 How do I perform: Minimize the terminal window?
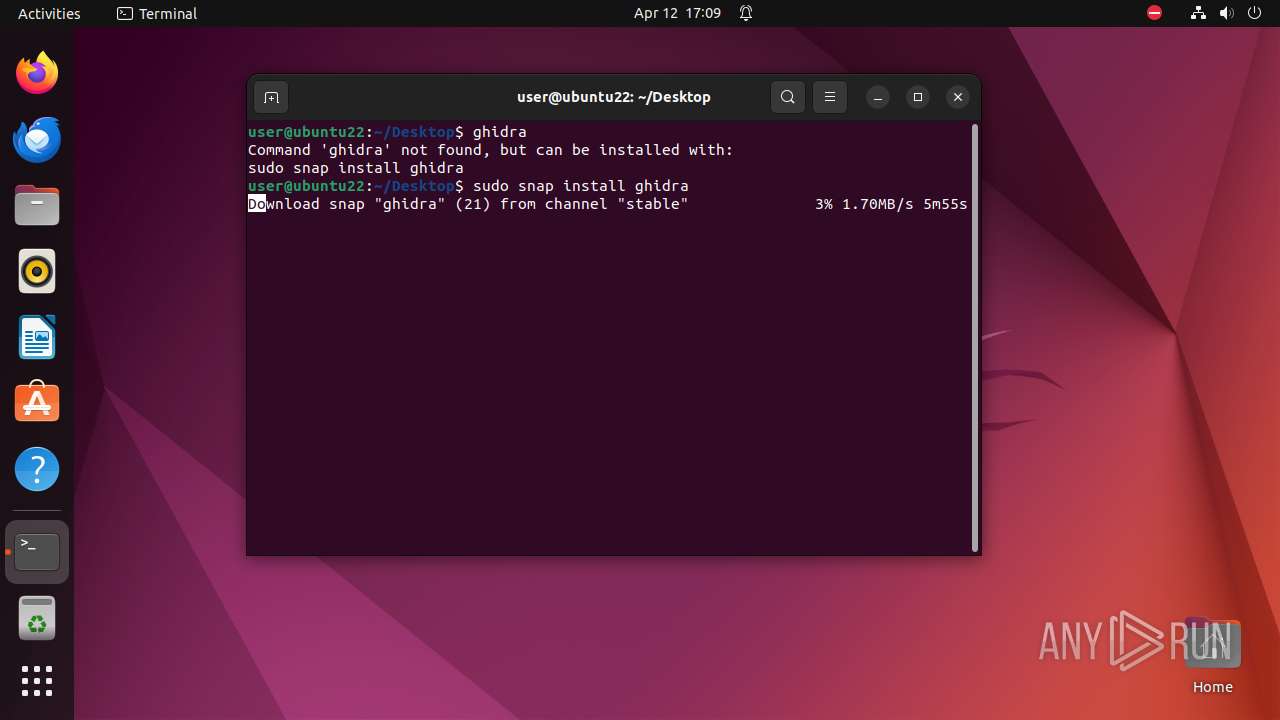877,97
